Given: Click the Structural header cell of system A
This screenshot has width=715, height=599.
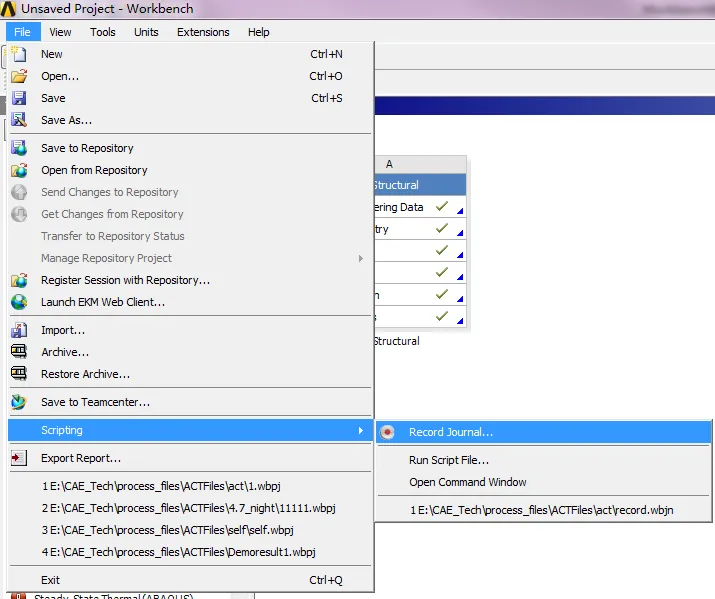Looking at the screenshot, I should pos(420,185).
